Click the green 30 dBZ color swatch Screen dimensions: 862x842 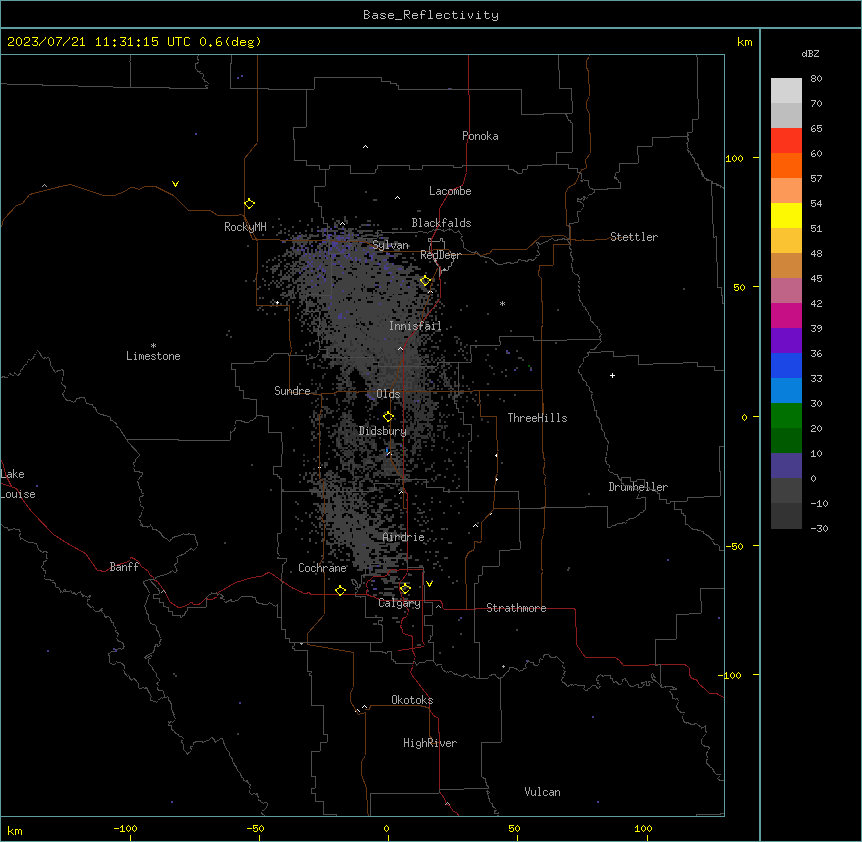(786, 416)
